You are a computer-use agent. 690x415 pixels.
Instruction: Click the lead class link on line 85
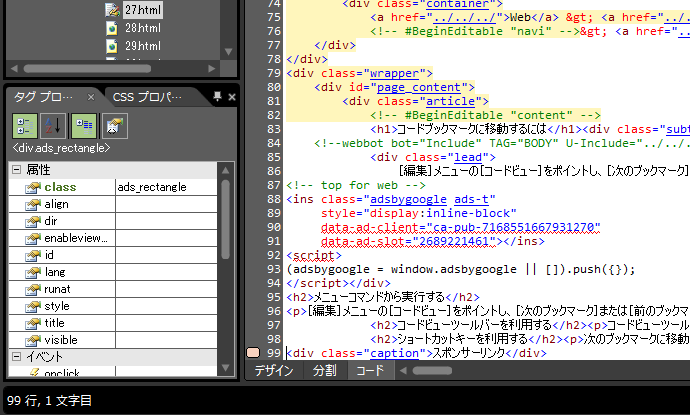pos(468,157)
